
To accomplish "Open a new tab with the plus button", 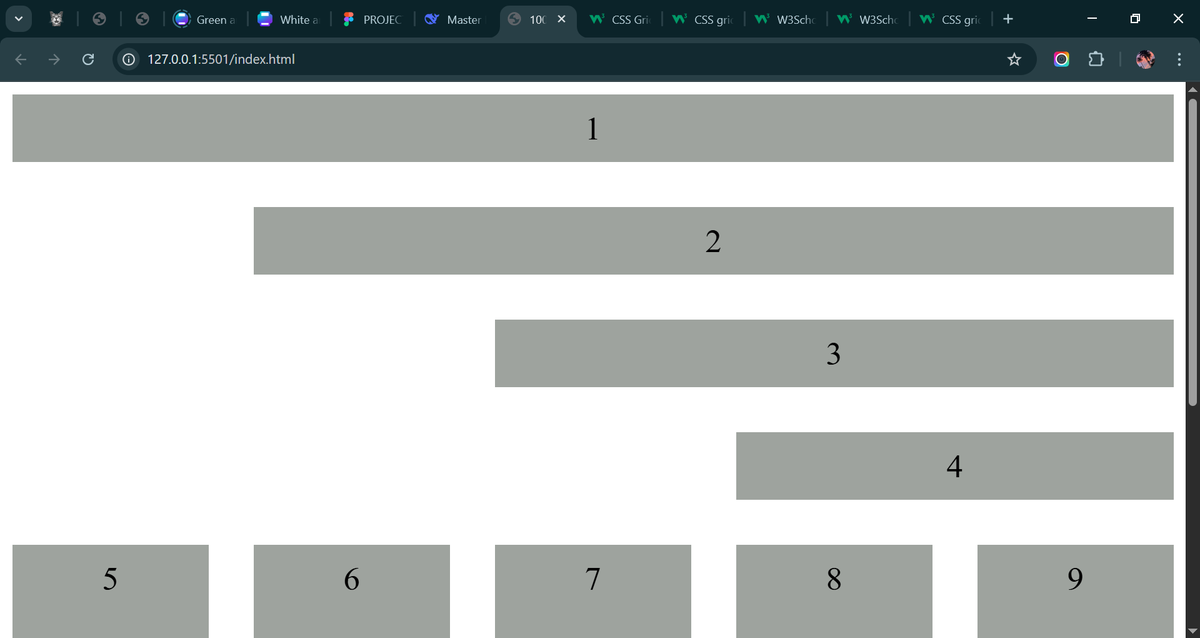I will tap(1007, 18).
